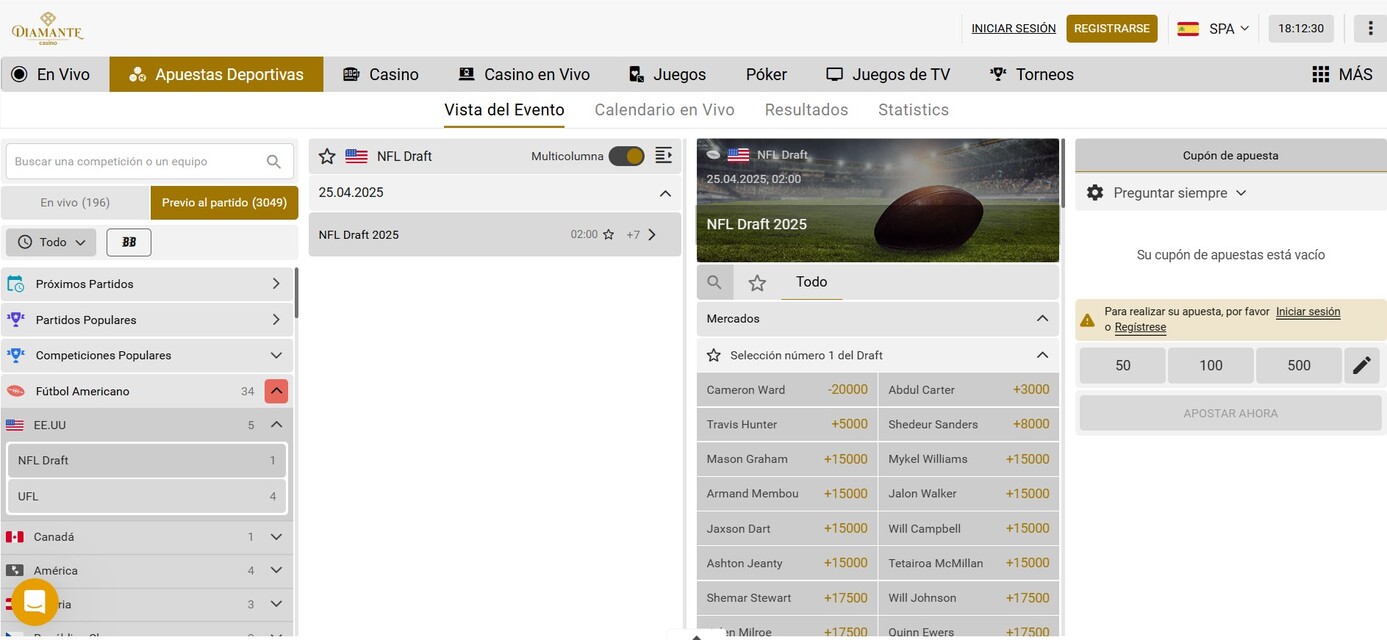The width and height of the screenshot is (1387, 640).
Task: Open NFL Draft 2025 event banner image
Action: point(878,200)
